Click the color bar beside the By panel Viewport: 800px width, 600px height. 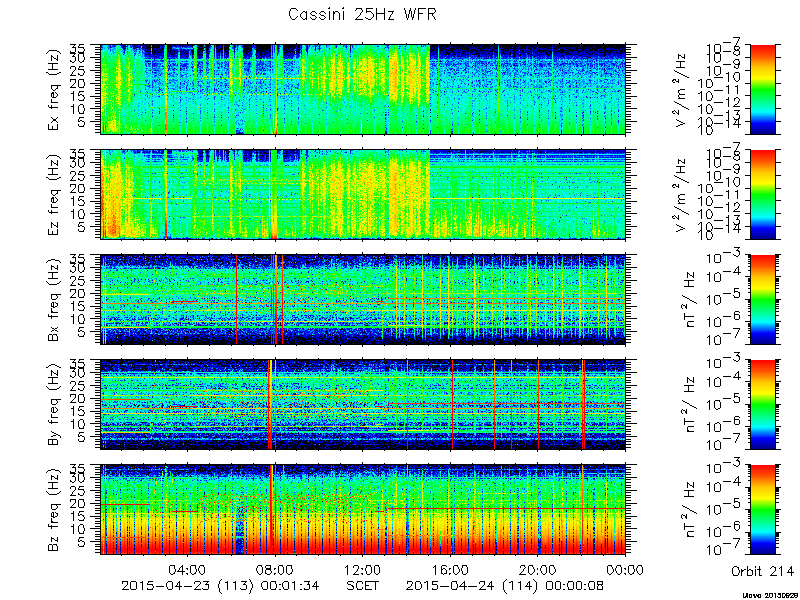[762, 405]
